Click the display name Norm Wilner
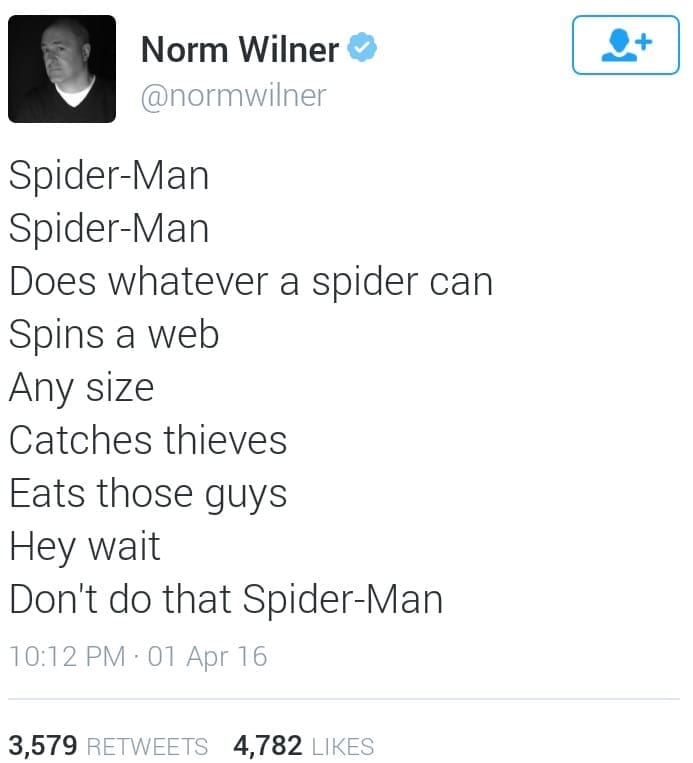The image size is (693, 763). [240, 48]
